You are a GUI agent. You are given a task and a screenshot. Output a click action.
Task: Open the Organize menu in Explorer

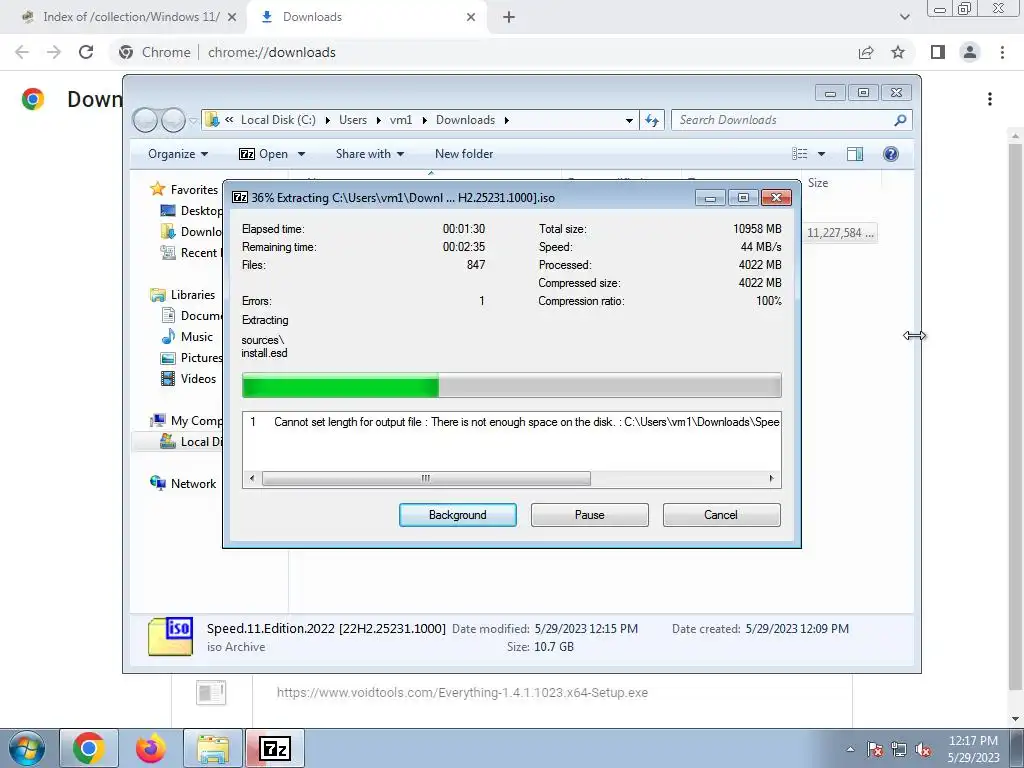[x=178, y=154]
